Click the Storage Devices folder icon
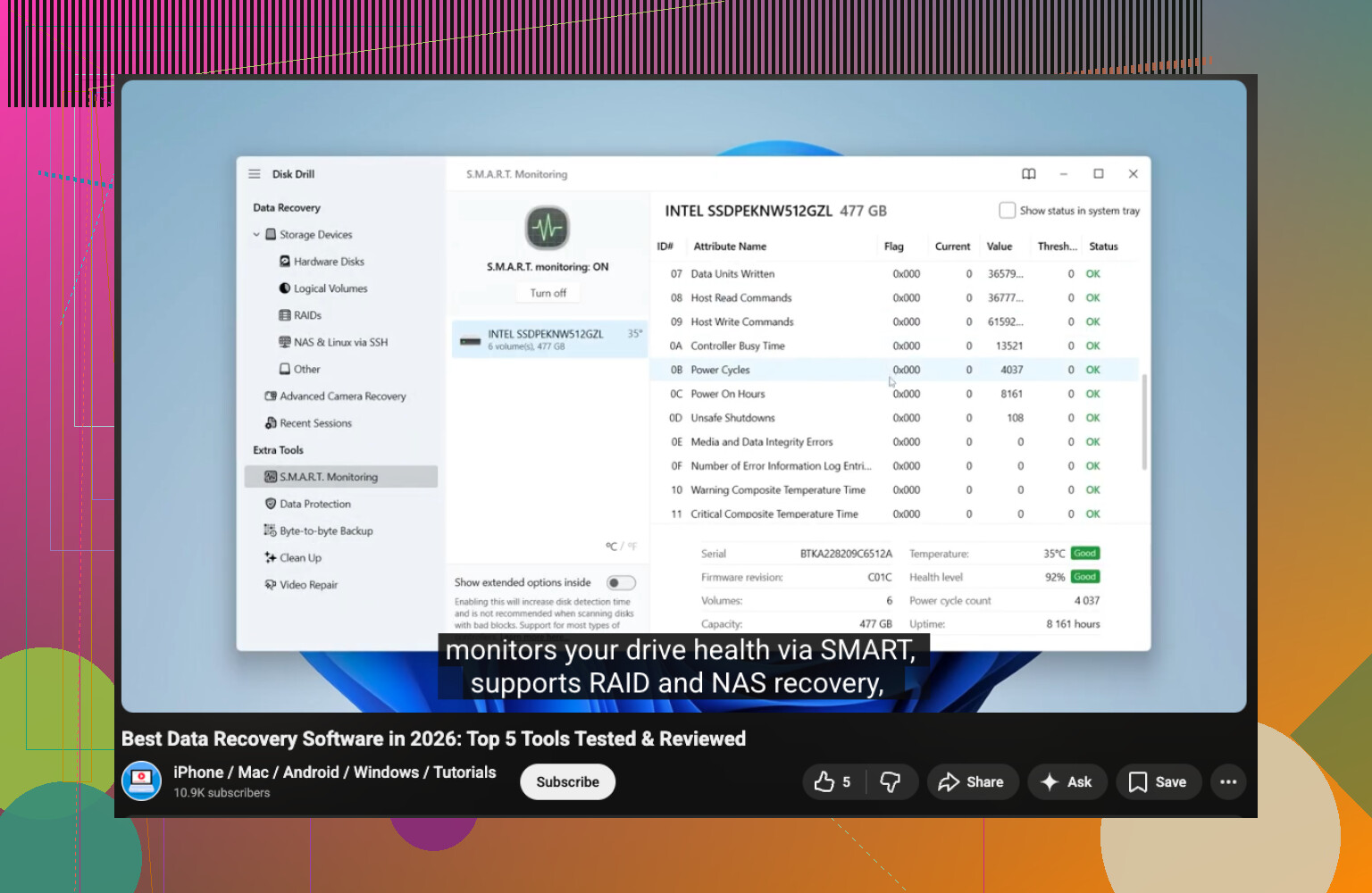Screen dimensions: 1372x893 (271, 234)
